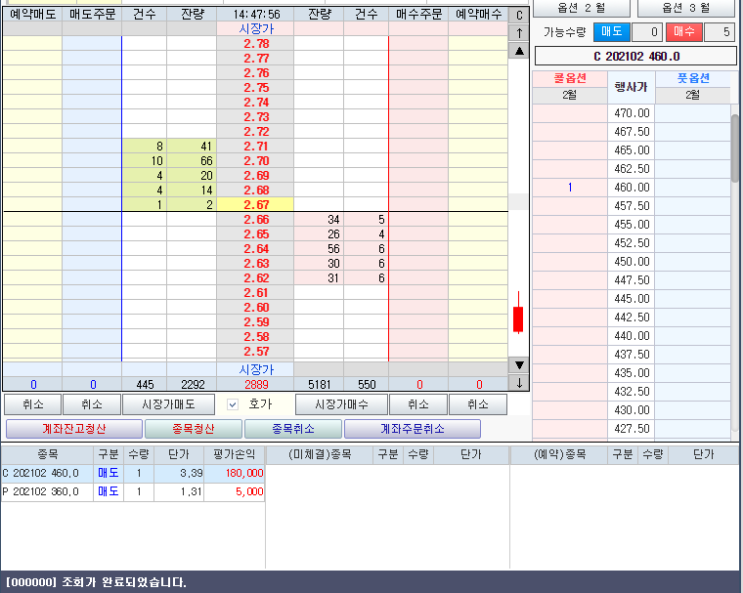743x593 pixels.
Task: Select the C 202102 460.0 position row
Action: 132,473
